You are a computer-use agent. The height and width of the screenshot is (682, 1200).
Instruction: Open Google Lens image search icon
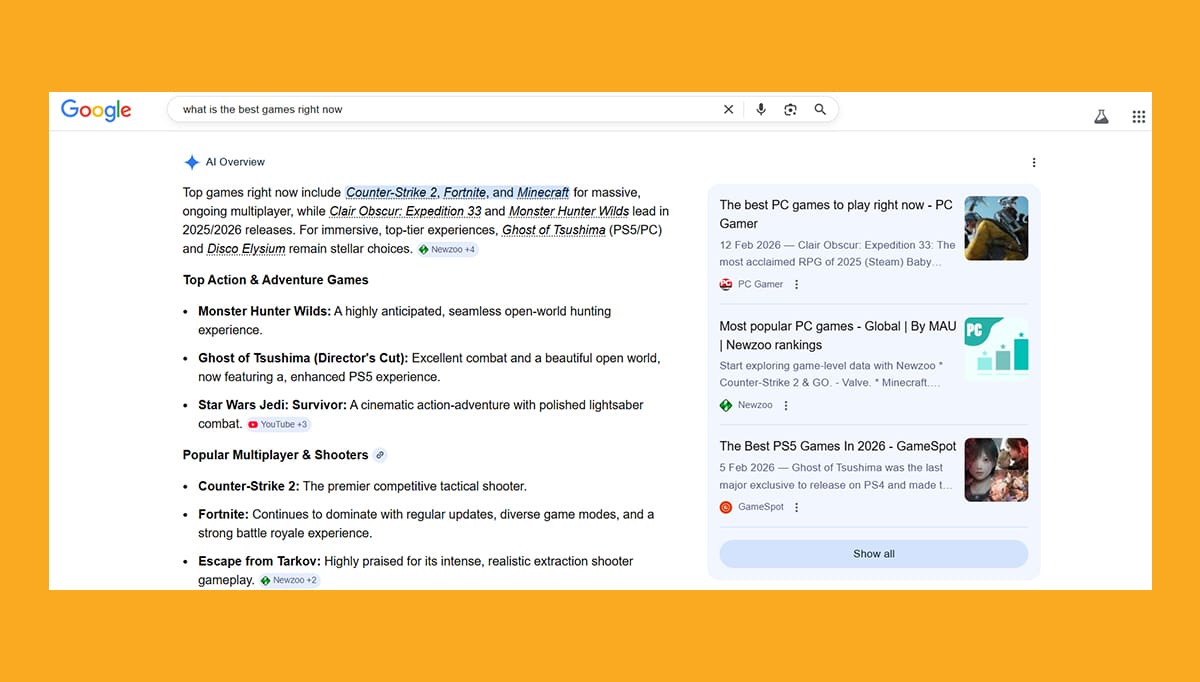tap(790, 110)
